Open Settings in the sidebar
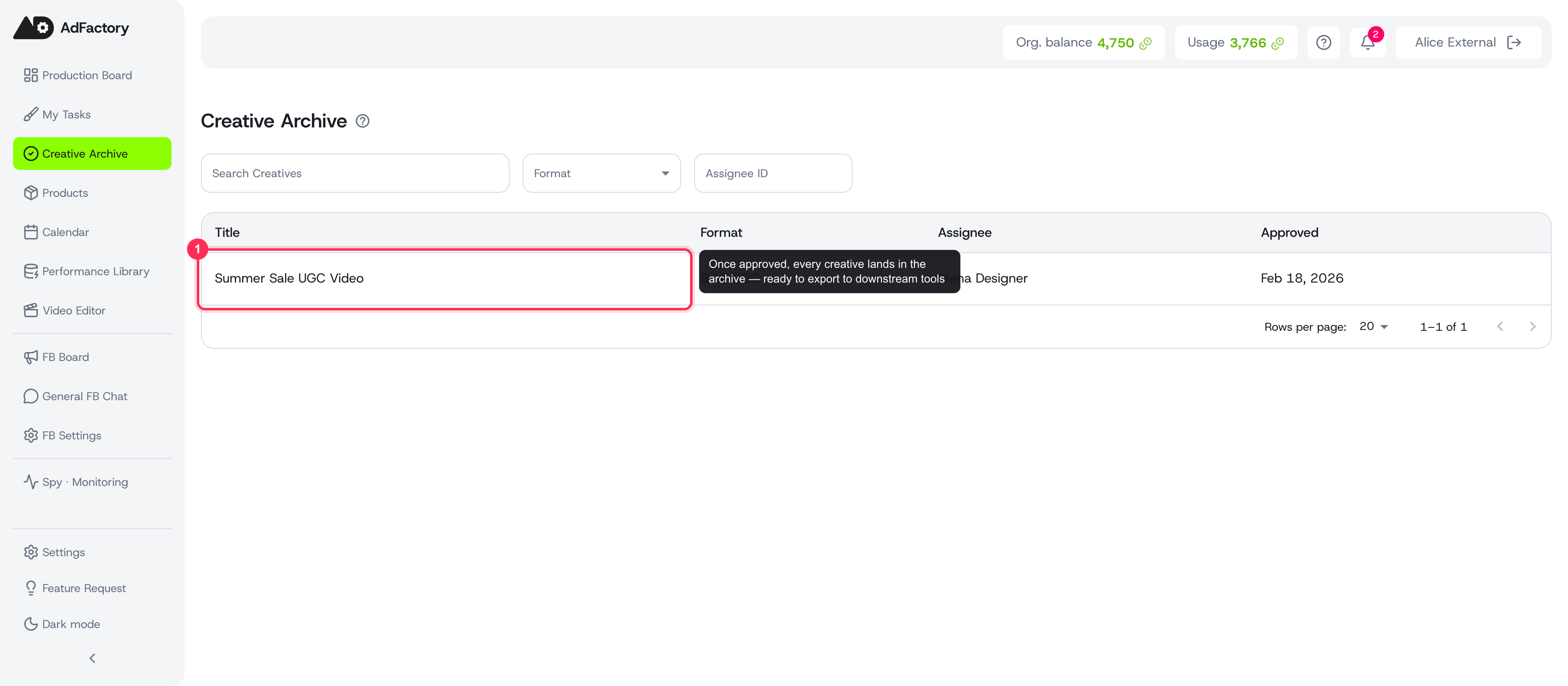Viewport: 1568px width, 686px height. pos(92,552)
